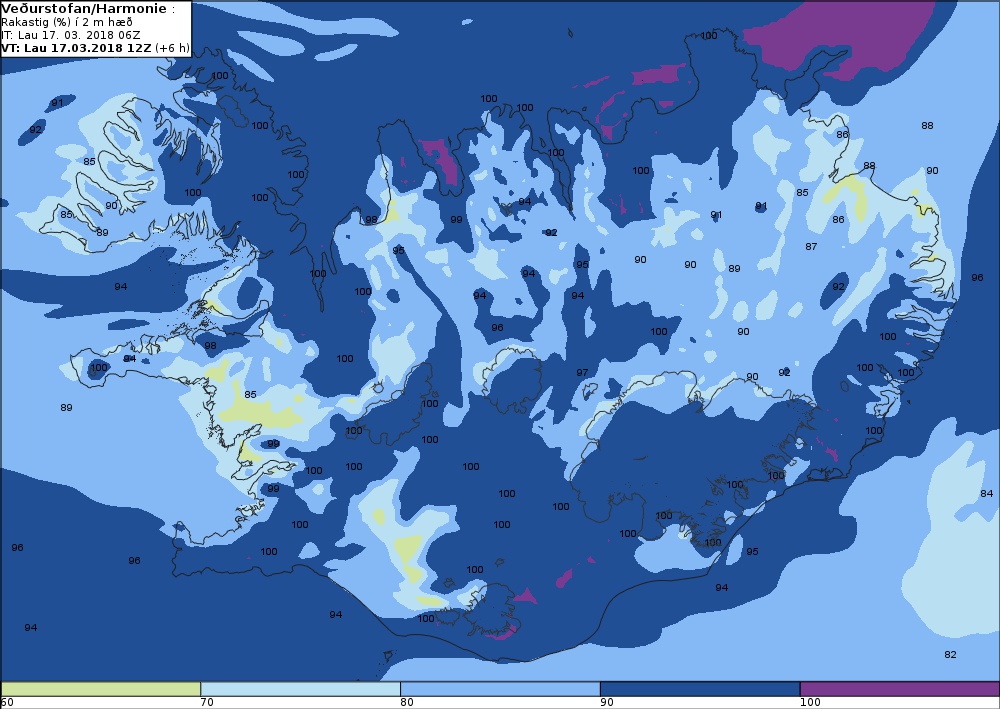Click the legend scale label '60'
Screen dimensions: 1000x709
coord(7,703)
